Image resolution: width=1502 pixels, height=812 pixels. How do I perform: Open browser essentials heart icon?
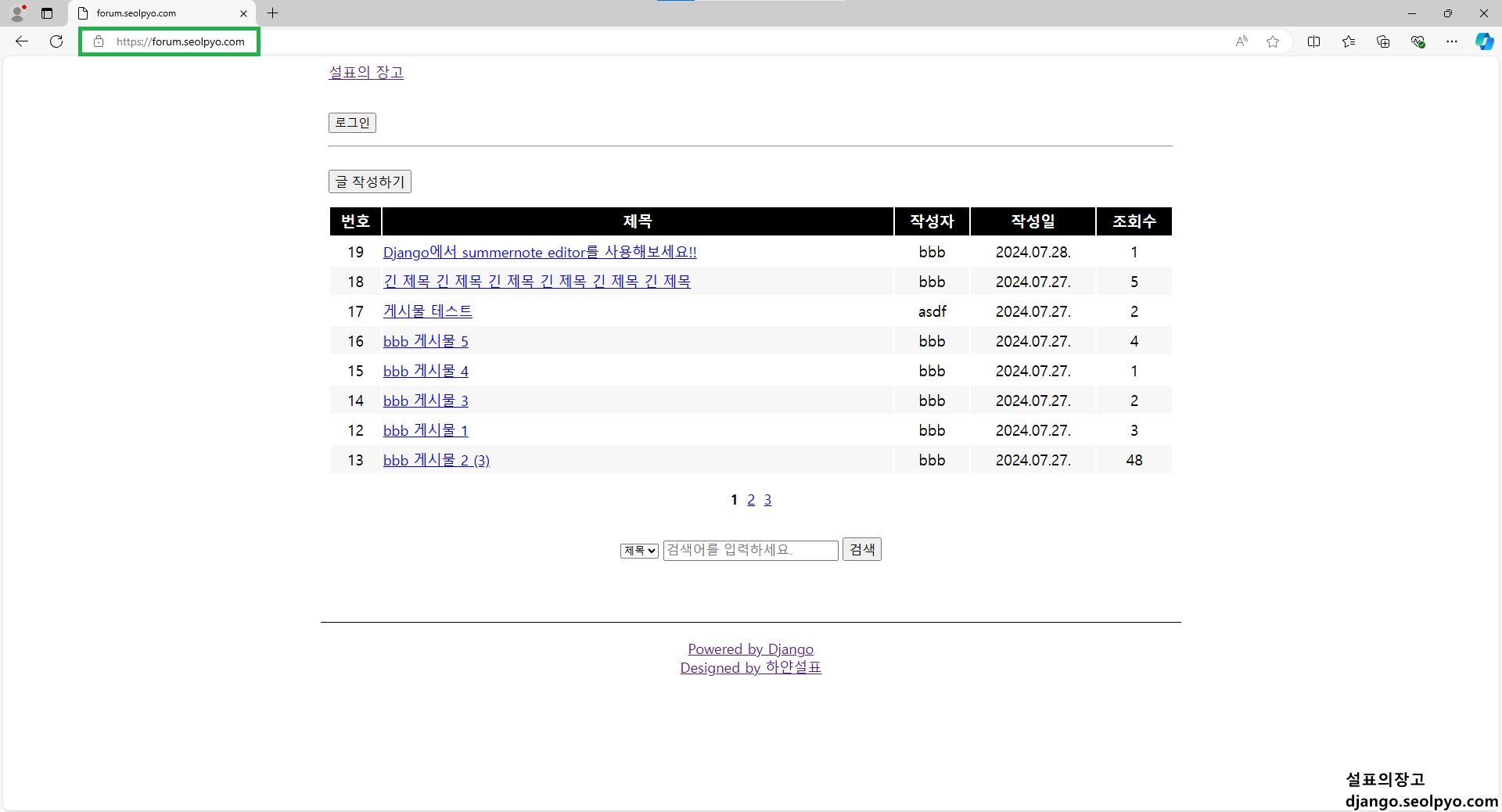[1418, 41]
